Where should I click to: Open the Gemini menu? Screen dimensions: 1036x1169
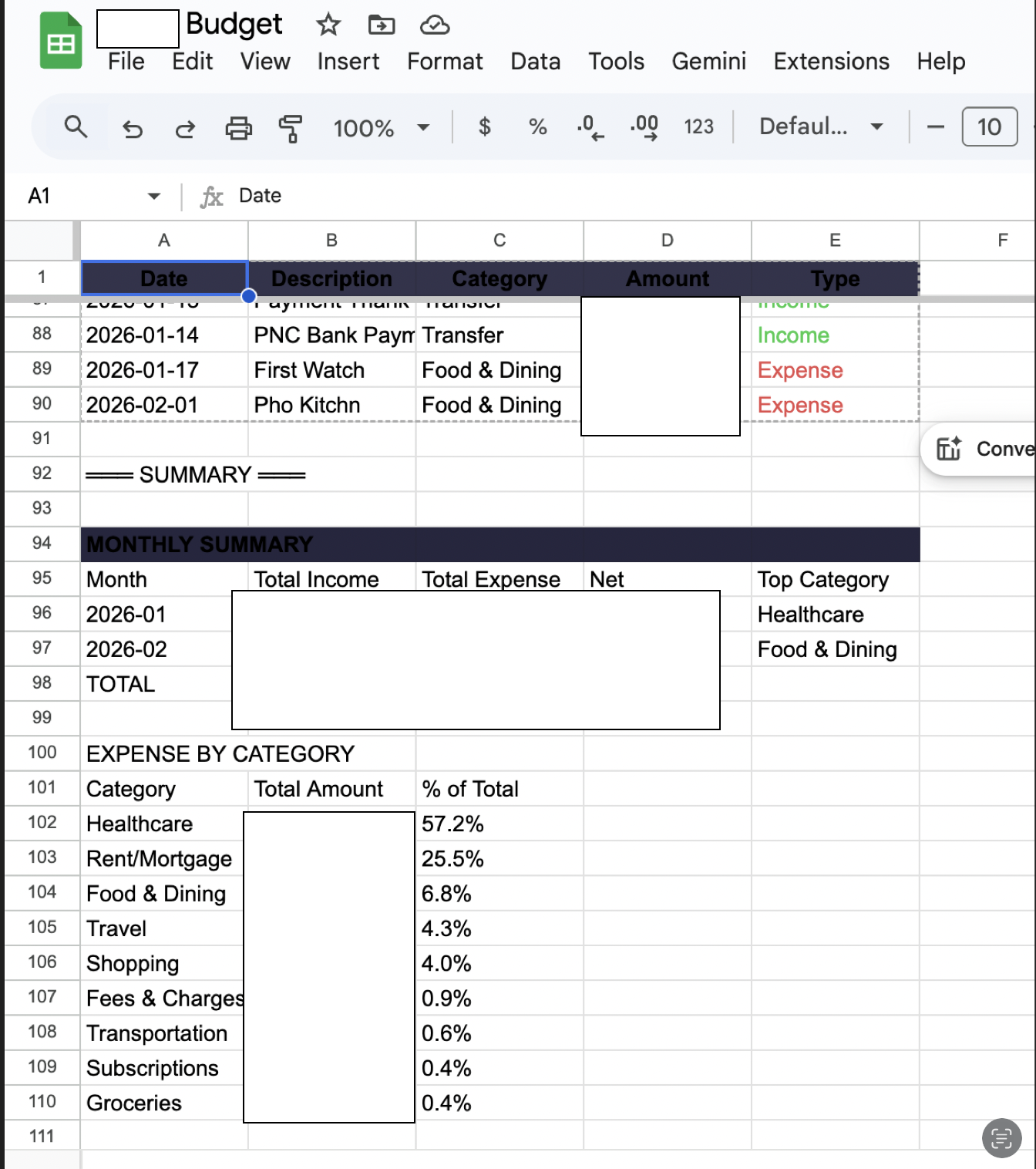(x=709, y=61)
